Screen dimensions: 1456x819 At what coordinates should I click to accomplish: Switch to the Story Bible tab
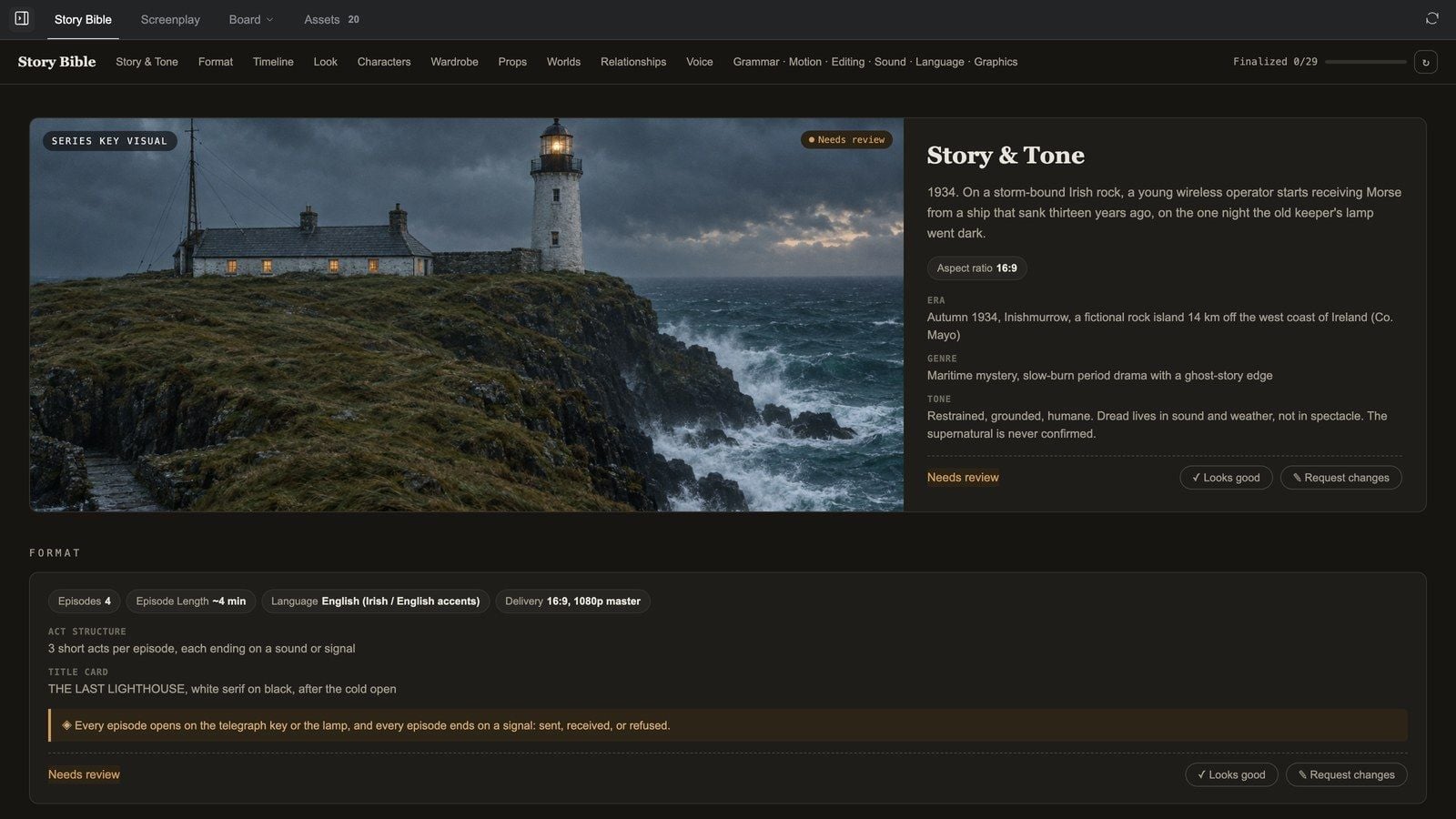coord(83,19)
